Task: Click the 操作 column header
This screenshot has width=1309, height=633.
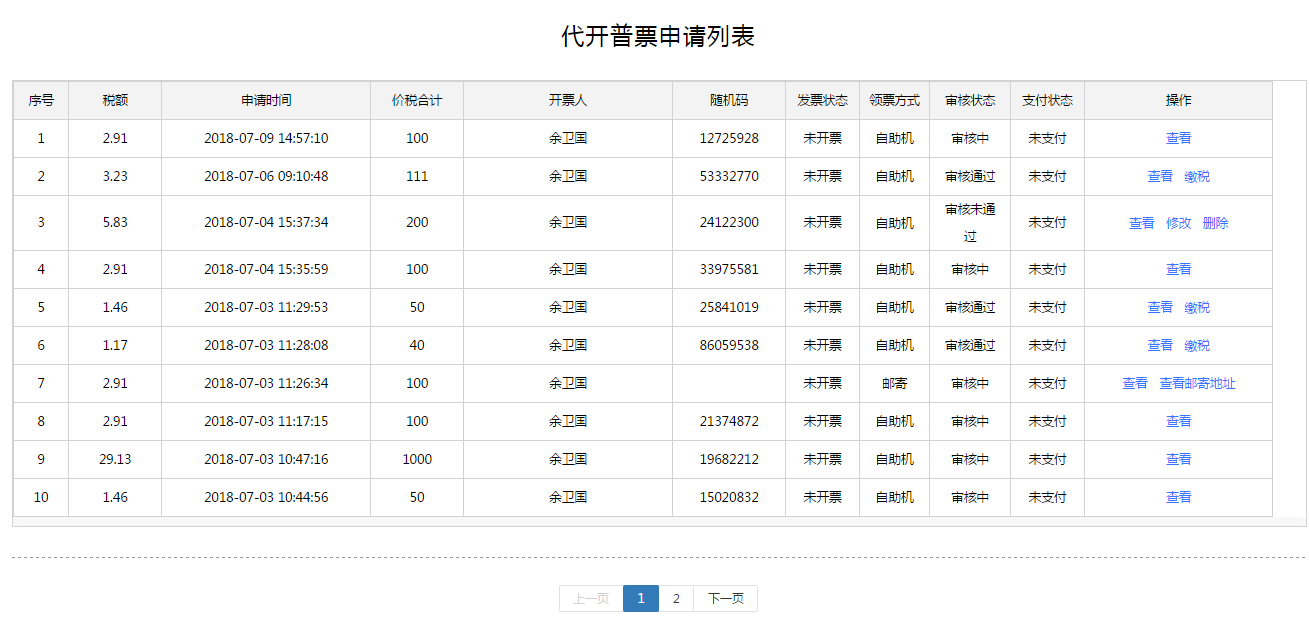Action: pyautogui.click(x=1178, y=100)
